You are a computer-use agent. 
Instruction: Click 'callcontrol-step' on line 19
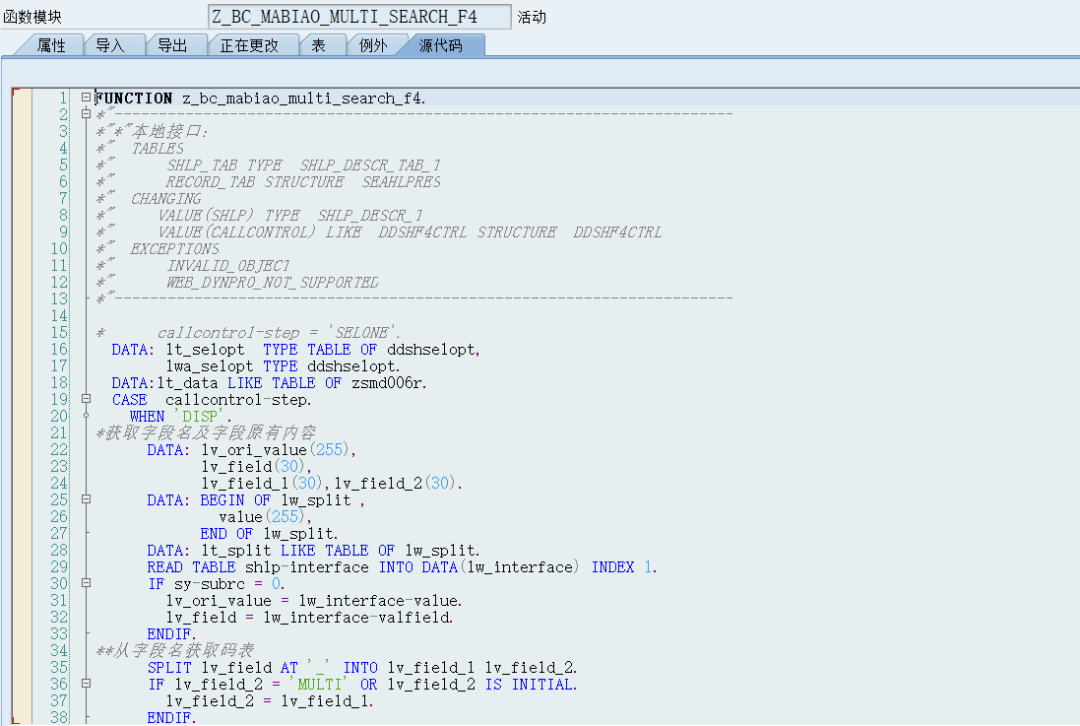[x=238, y=400]
